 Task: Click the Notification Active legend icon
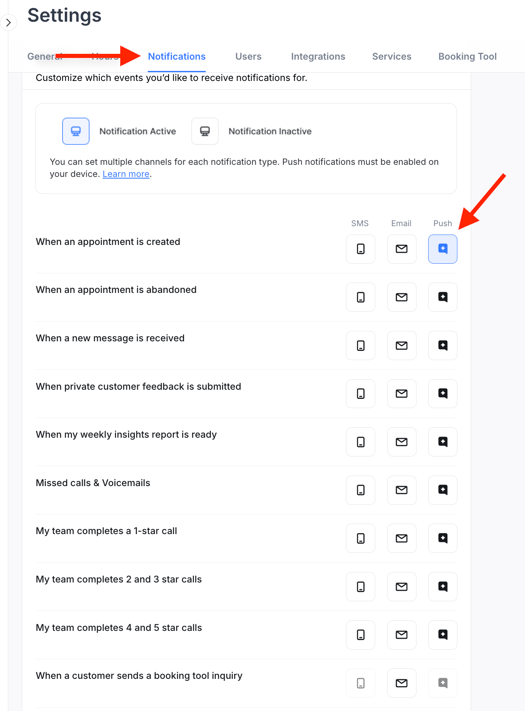point(76,131)
